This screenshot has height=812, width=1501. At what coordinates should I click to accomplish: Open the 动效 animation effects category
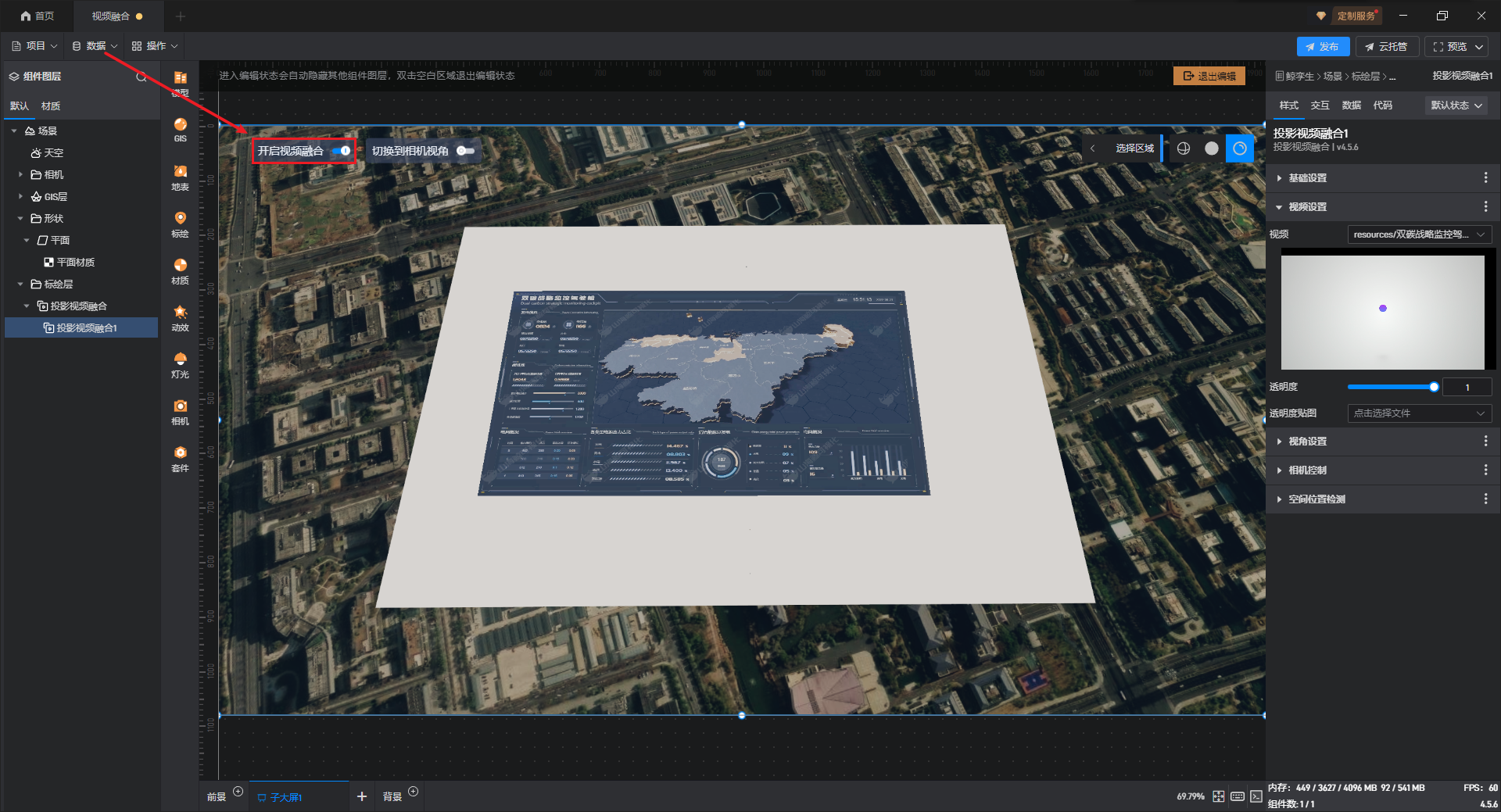[x=180, y=318]
